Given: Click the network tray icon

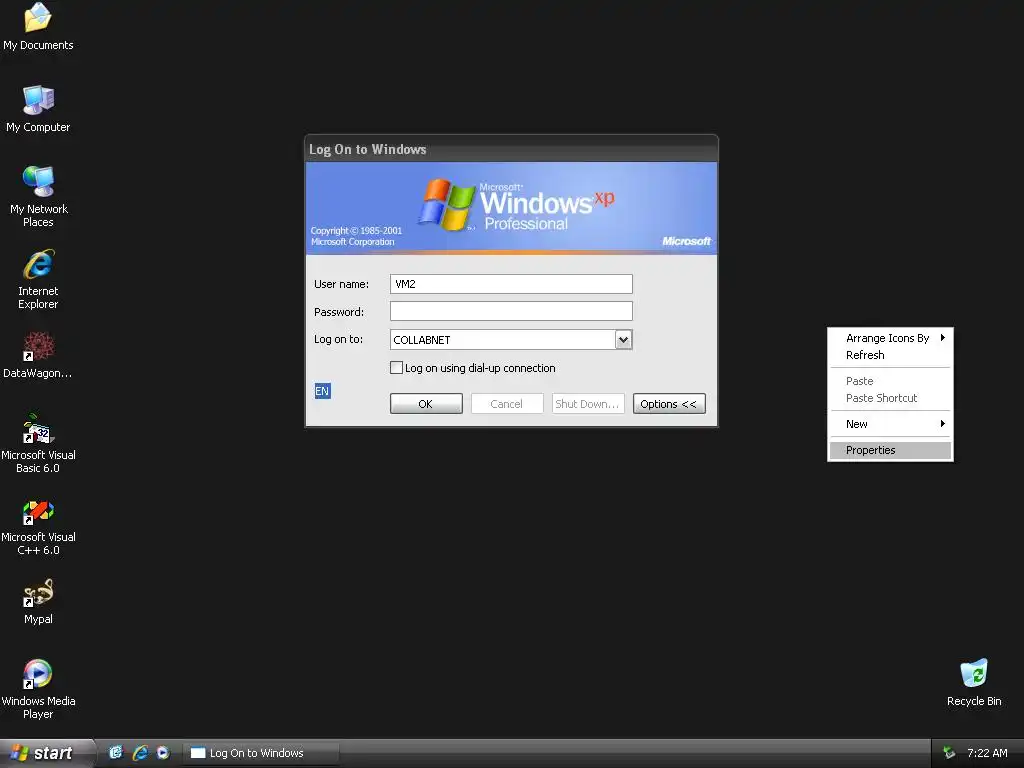Looking at the screenshot, I should [x=949, y=753].
